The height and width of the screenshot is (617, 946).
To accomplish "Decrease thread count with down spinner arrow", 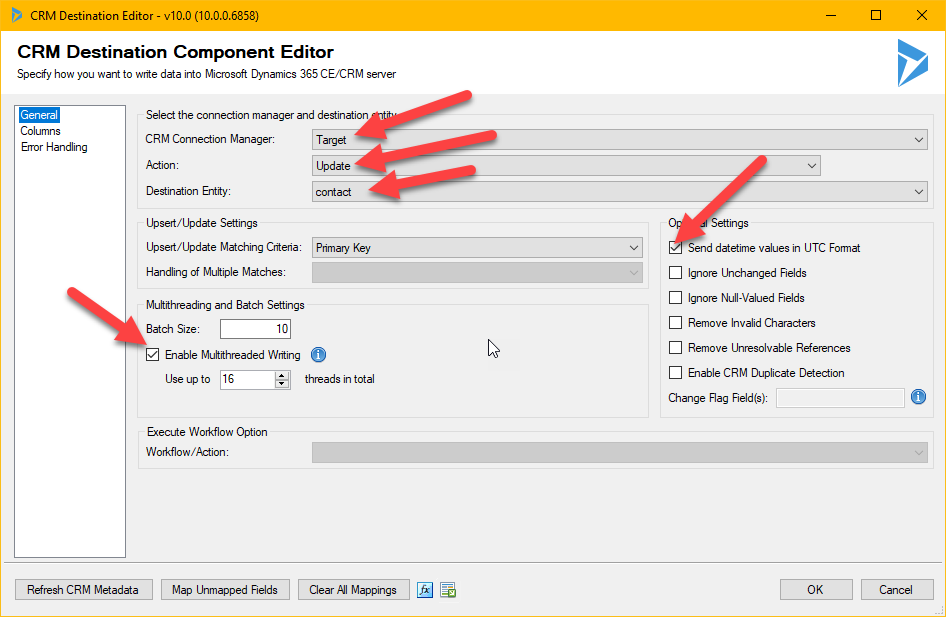I will pyautogui.click(x=282, y=384).
